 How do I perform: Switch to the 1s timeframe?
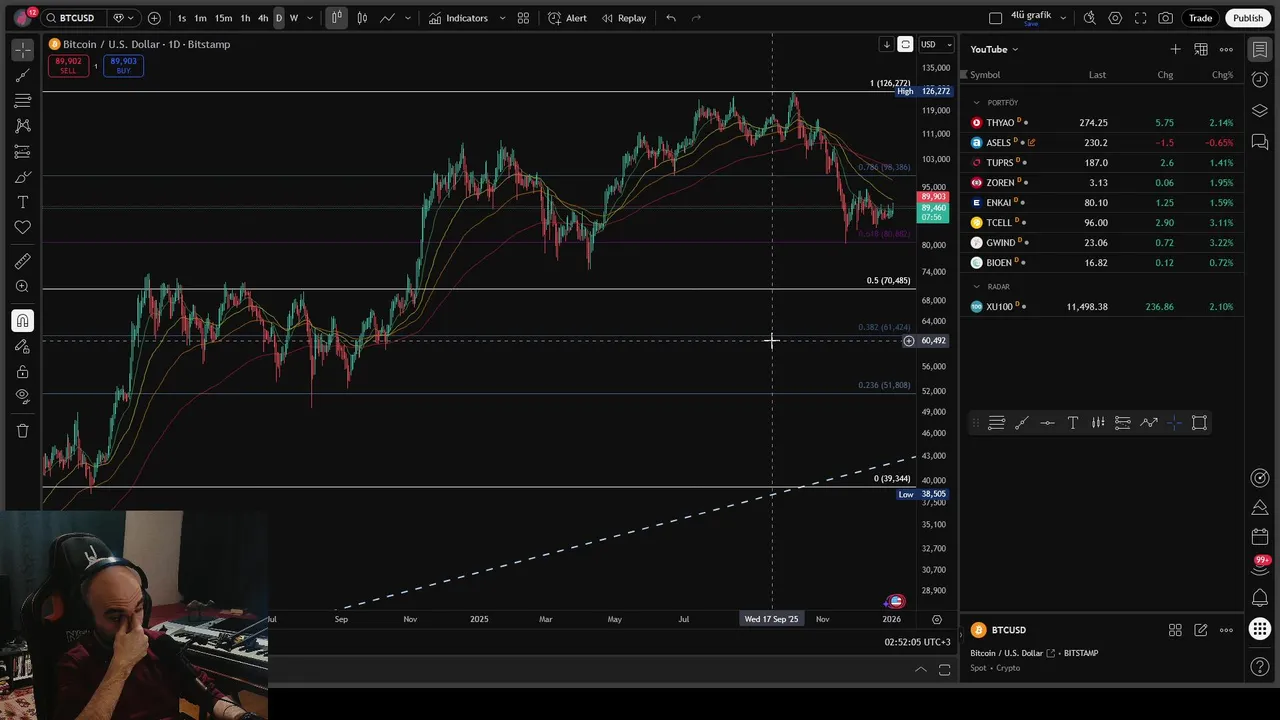click(x=181, y=18)
